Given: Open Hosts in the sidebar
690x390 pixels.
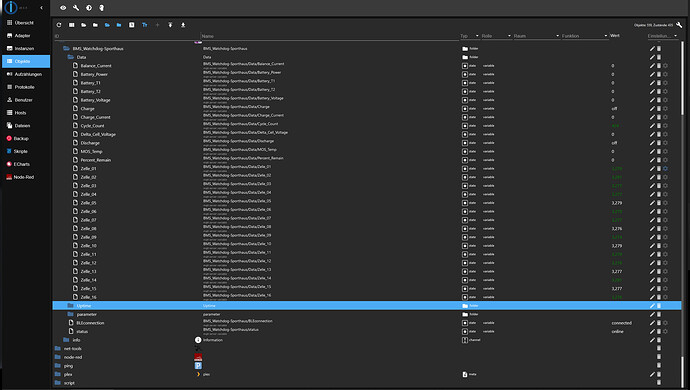Looking at the screenshot, I should [26, 113].
